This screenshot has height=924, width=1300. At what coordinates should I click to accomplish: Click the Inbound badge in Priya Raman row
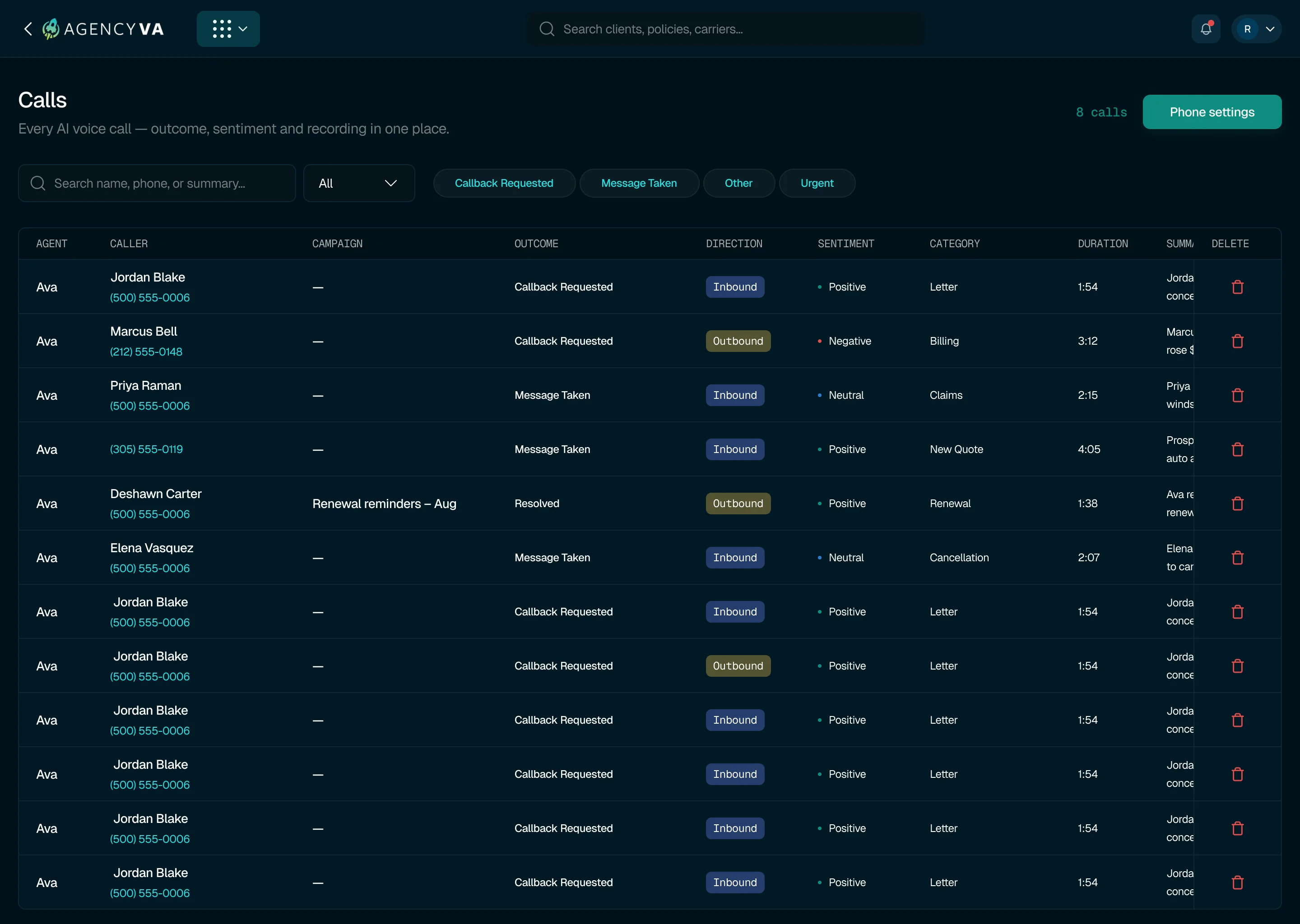(x=735, y=395)
